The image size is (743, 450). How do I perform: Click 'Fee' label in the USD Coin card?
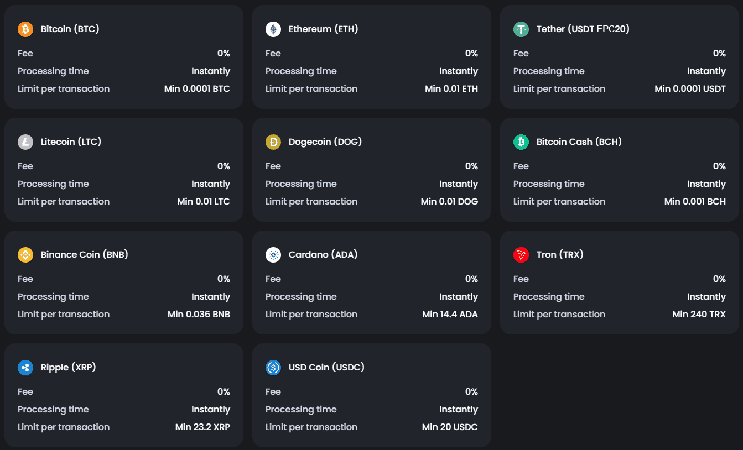273,392
